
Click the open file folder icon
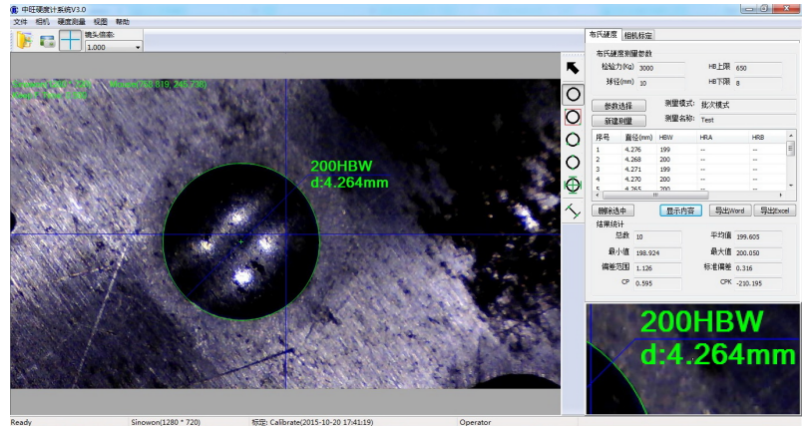coord(23,41)
